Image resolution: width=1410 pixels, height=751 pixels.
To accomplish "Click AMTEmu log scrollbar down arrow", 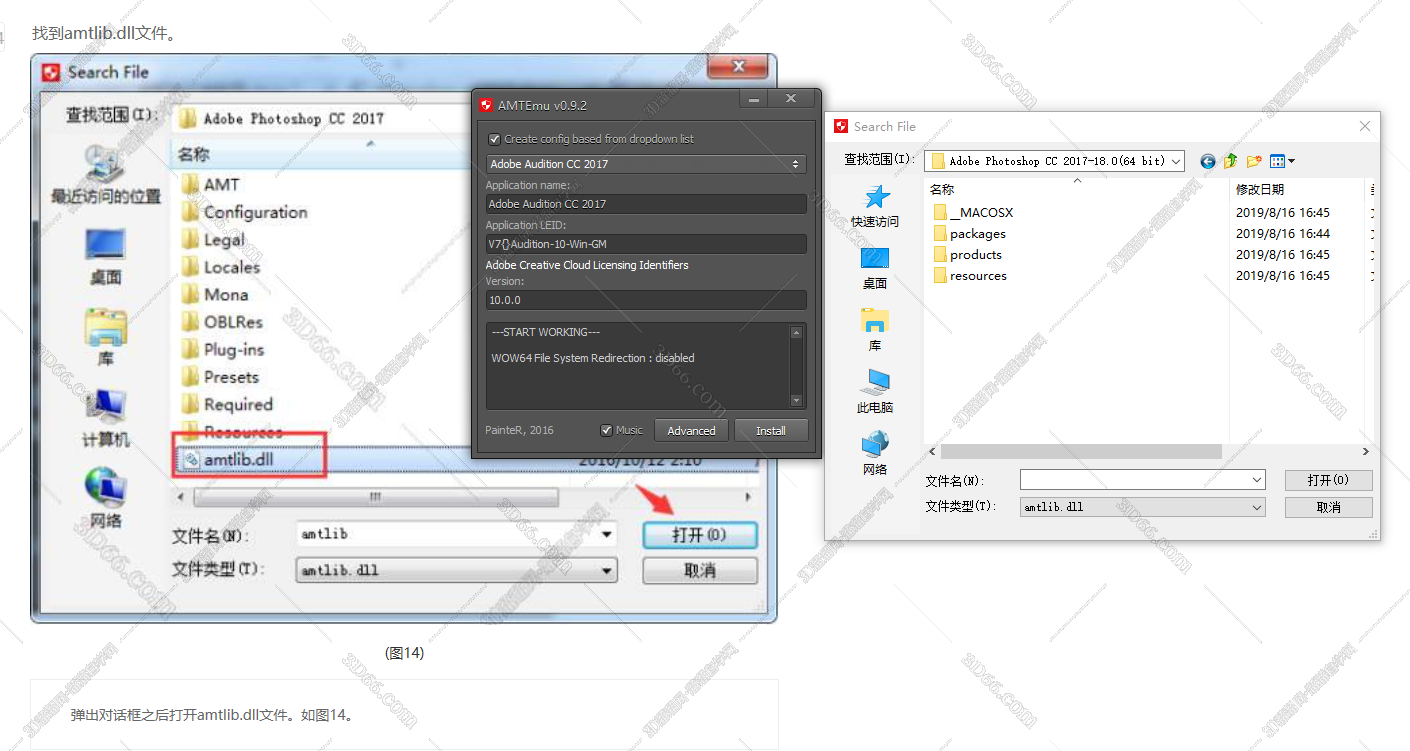I will [797, 401].
